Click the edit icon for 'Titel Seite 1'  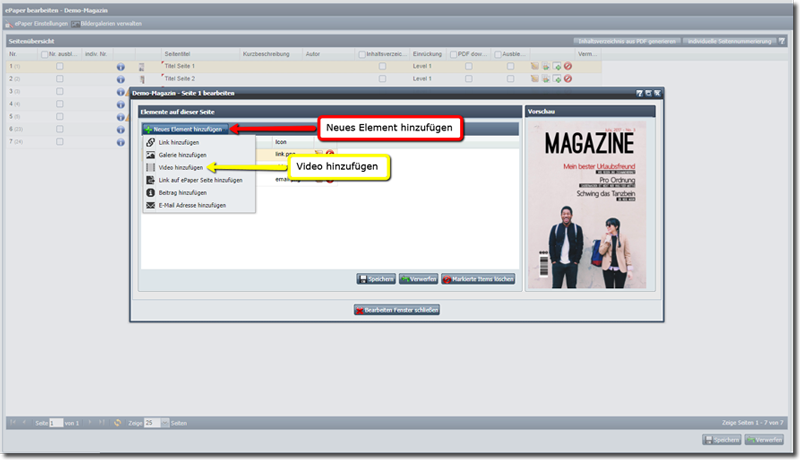pyautogui.click(x=535, y=66)
